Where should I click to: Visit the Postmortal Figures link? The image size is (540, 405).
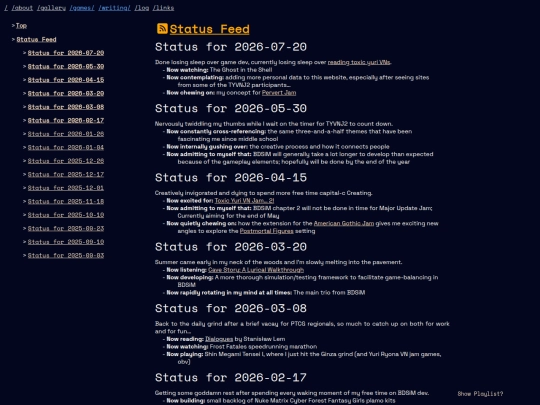[267, 231]
